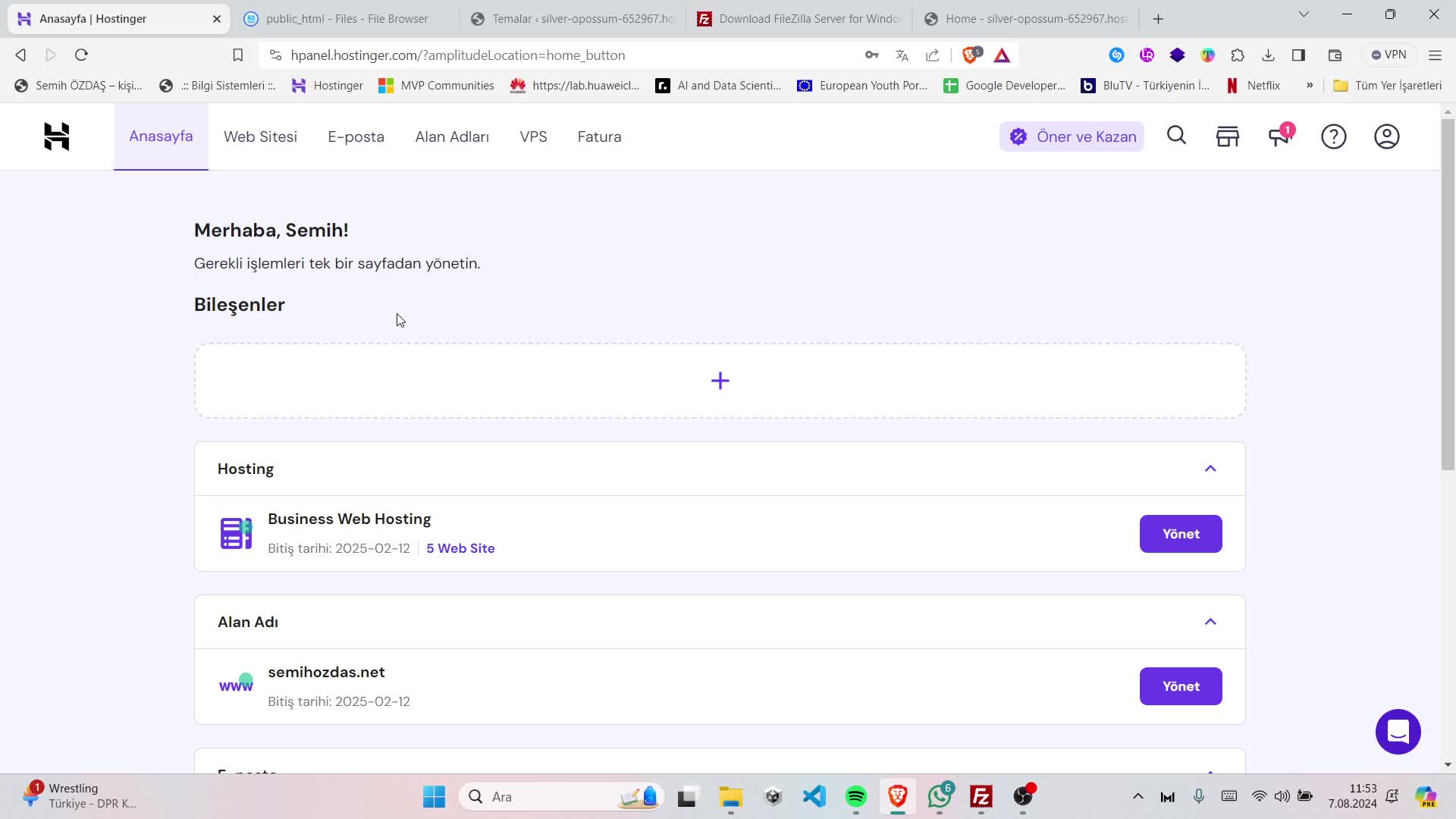
Task: Select the Anasayfa navigation tab
Action: pyautogui.click(x=161, y=136)
